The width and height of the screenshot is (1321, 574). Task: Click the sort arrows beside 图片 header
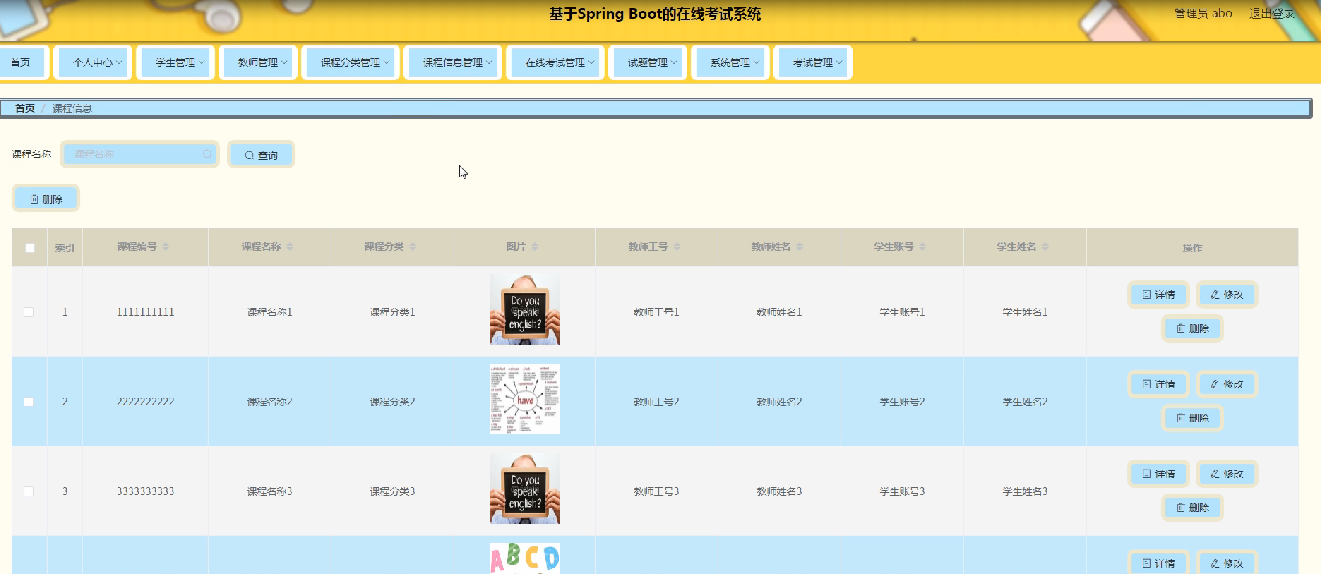pos(535,247)
